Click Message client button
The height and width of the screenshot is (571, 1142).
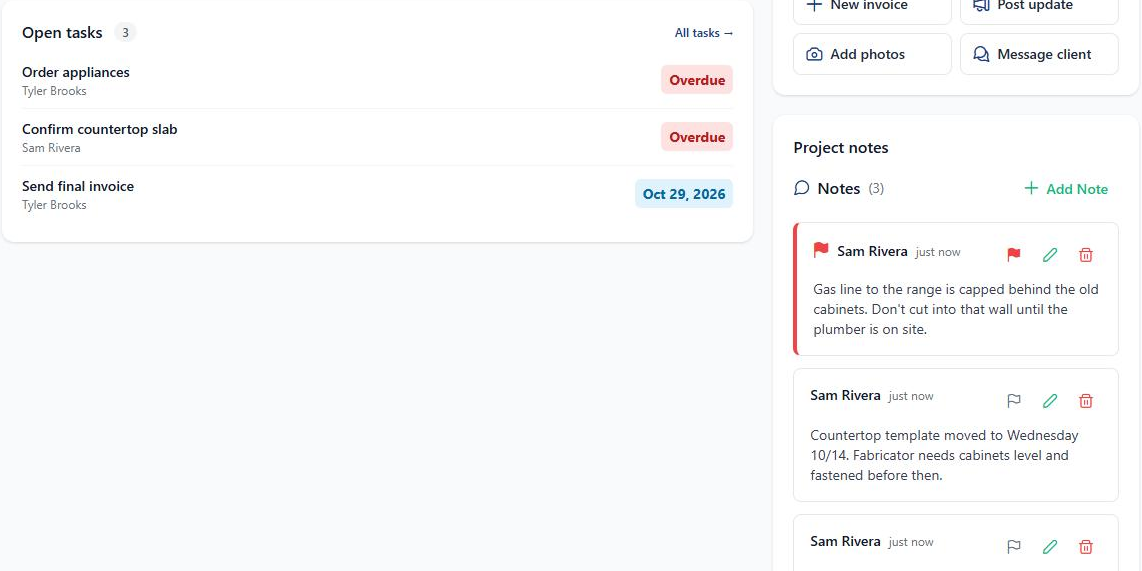tap(1039, 54)
